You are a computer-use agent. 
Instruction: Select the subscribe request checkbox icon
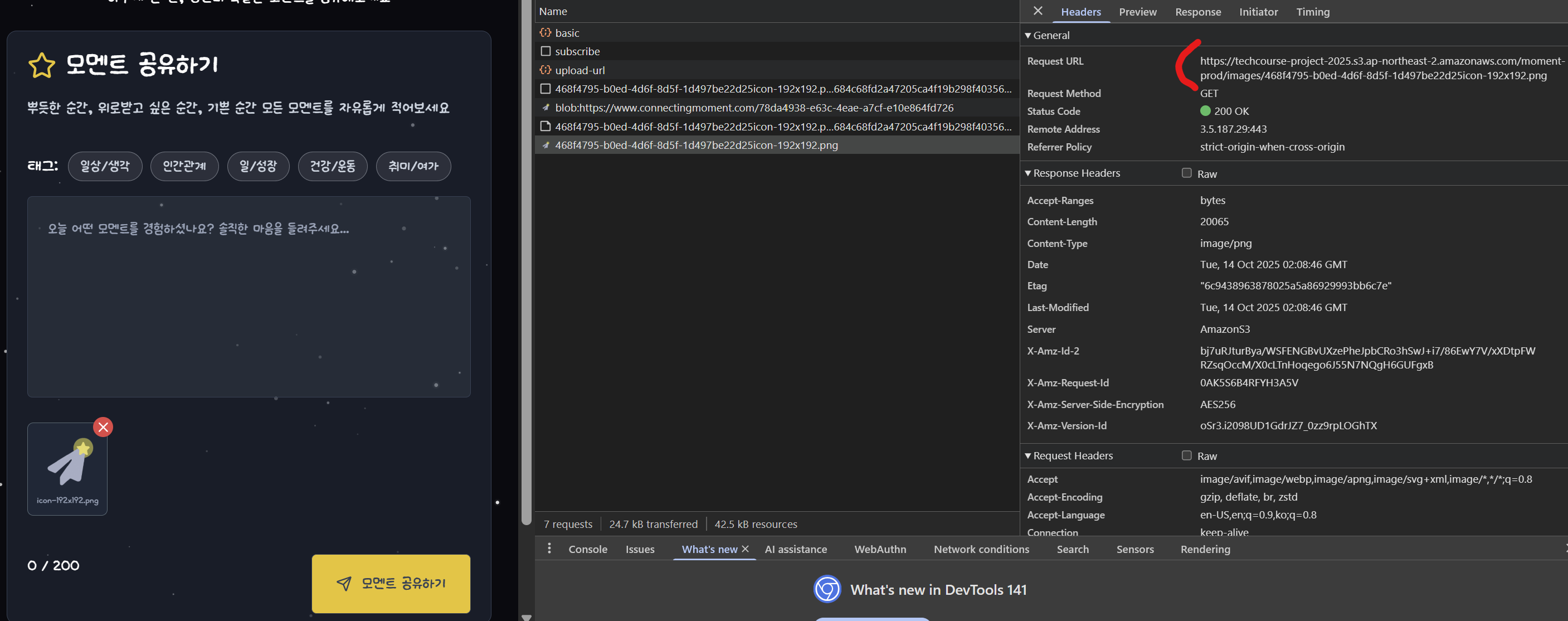coord(546,51)
